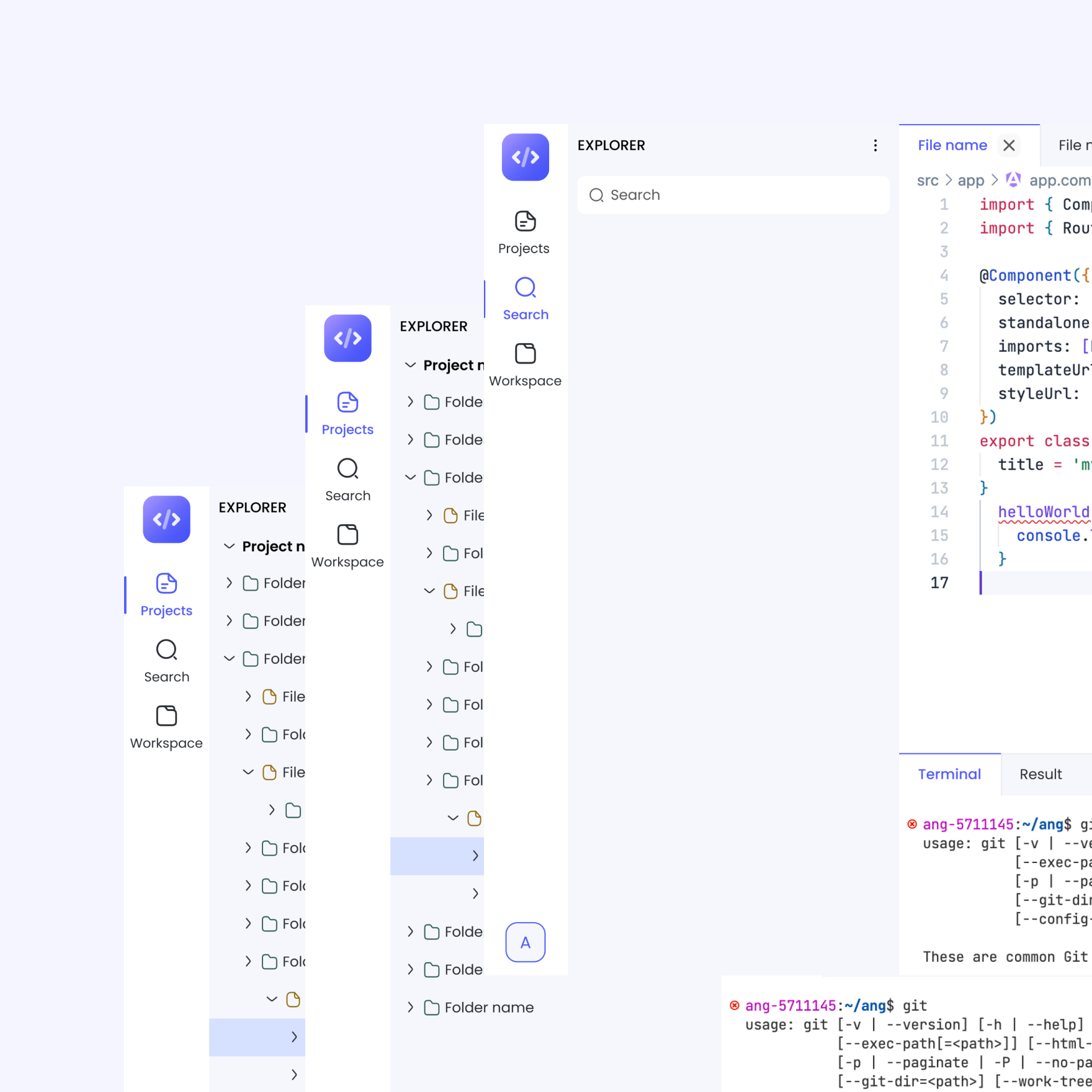
Task: Click the selector: property on line 5
Action: click(1039, 299)
